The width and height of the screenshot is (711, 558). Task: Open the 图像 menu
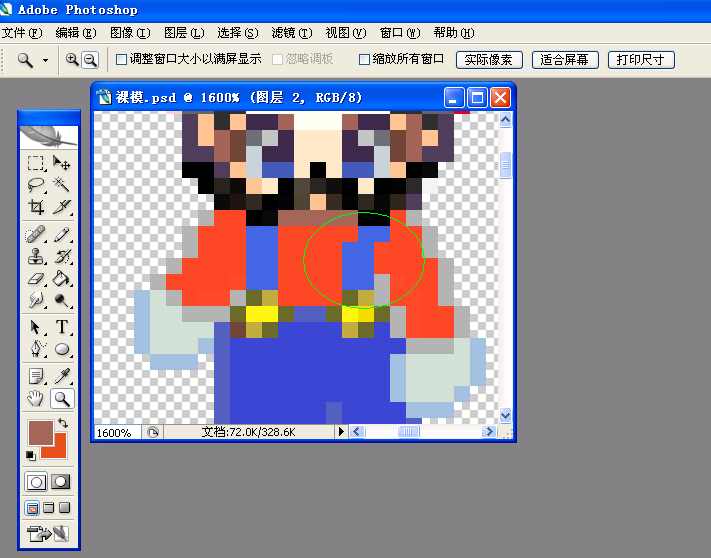[130, 33]
